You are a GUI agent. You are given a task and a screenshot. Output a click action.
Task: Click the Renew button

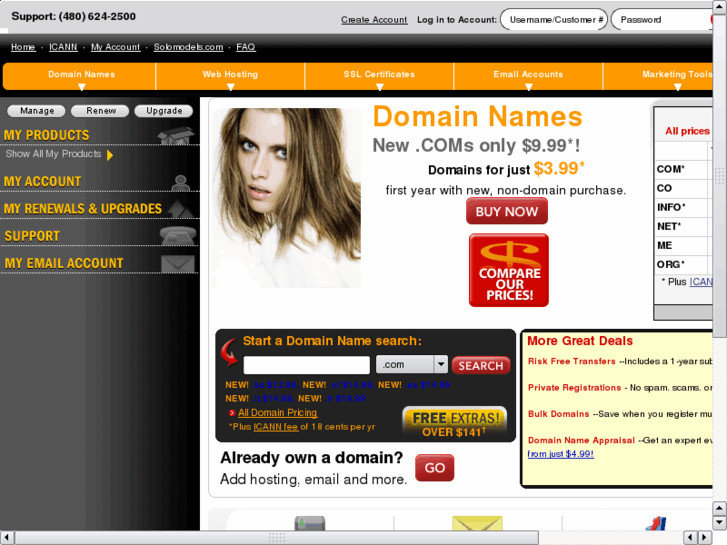(x=101, y=111)
